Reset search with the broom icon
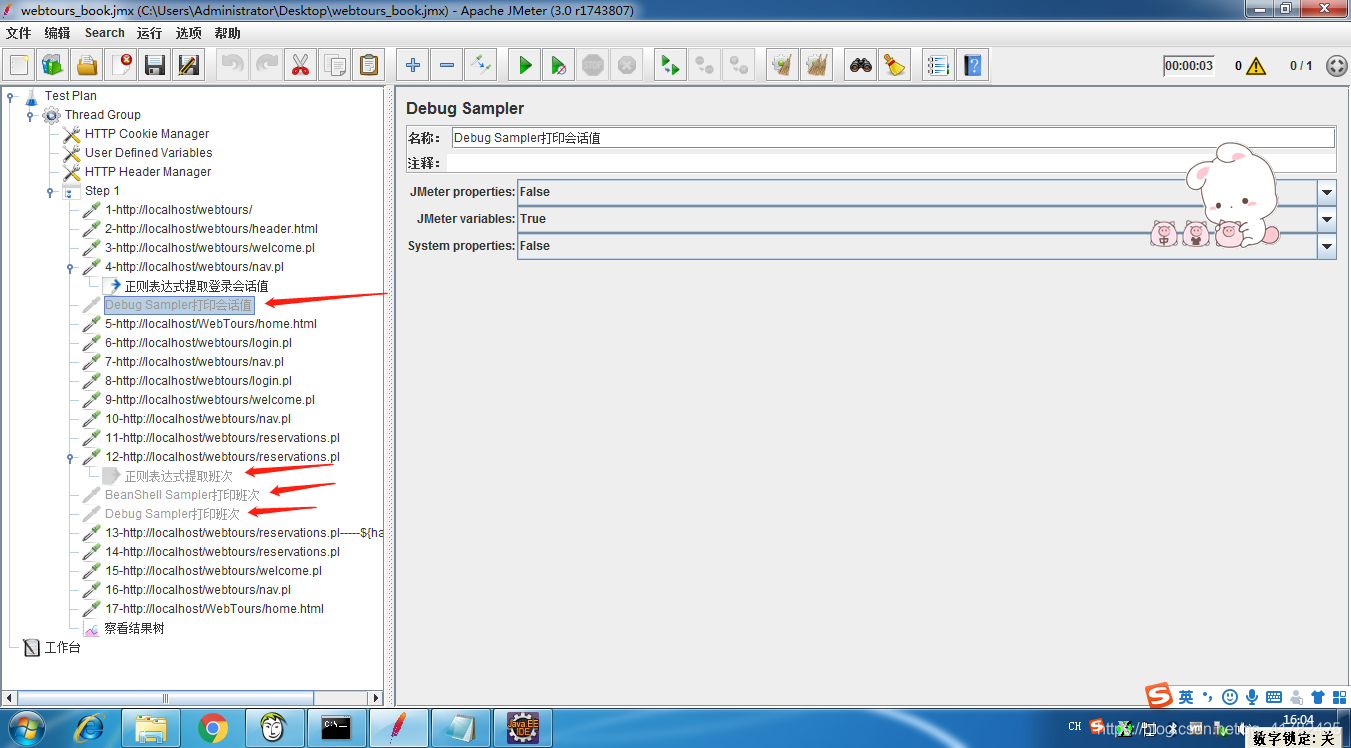 tap(895, 66)
